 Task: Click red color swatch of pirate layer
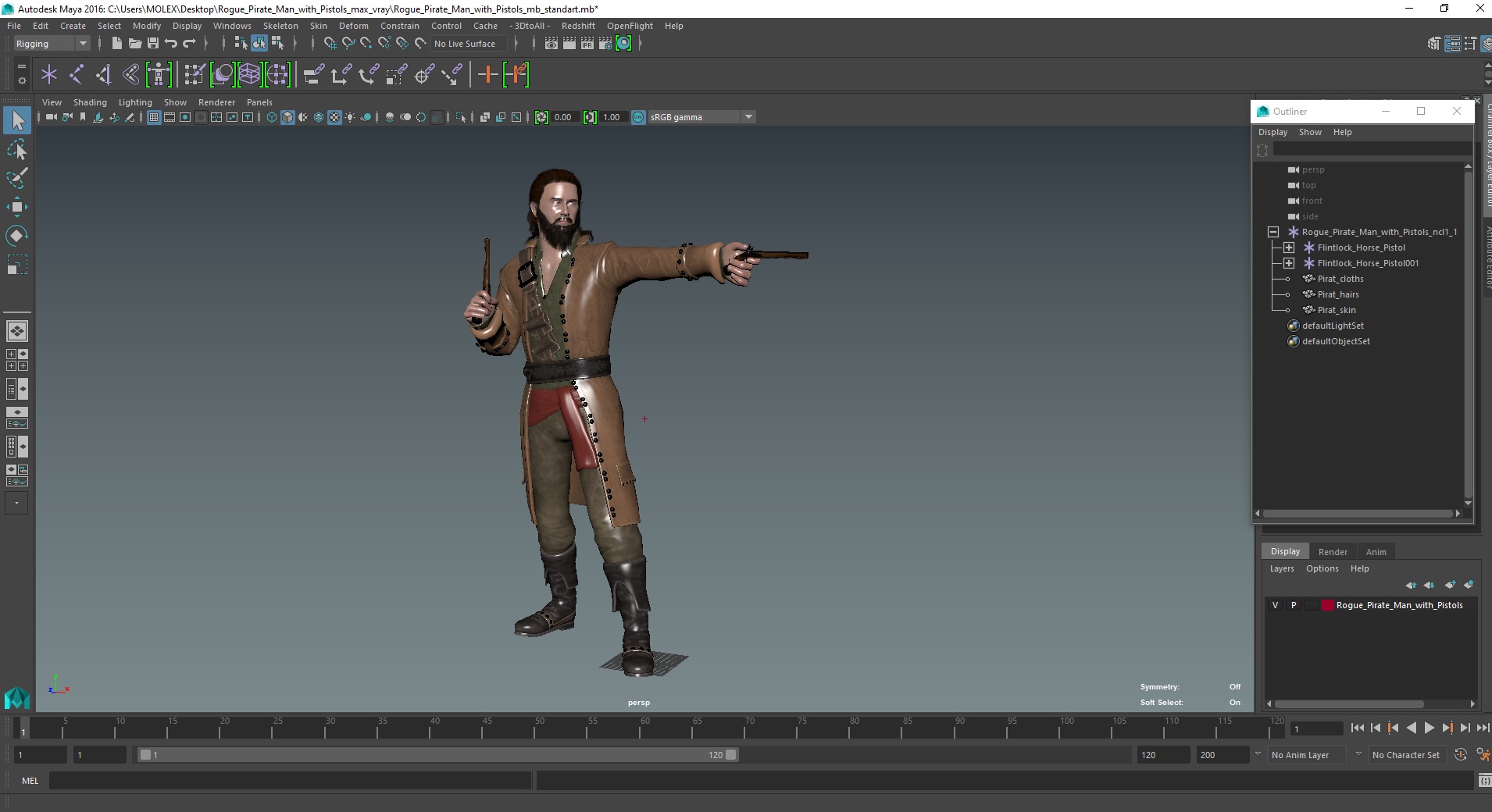click(x=1327, y=605)
